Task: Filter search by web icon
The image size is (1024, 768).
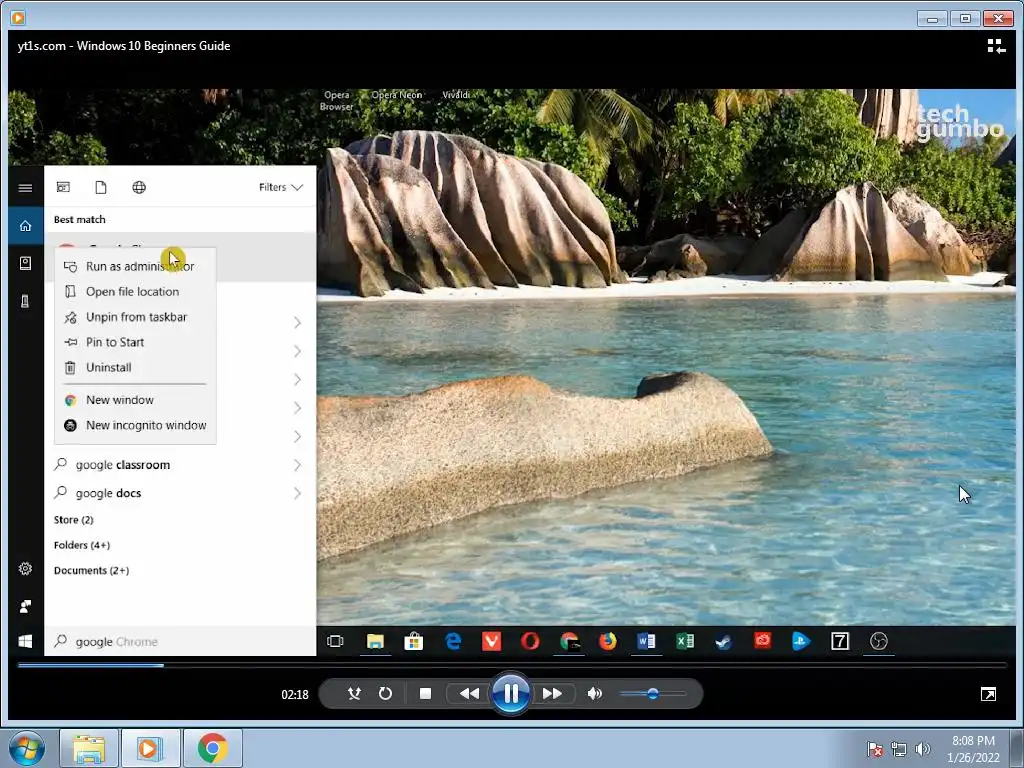Action: 139,187
